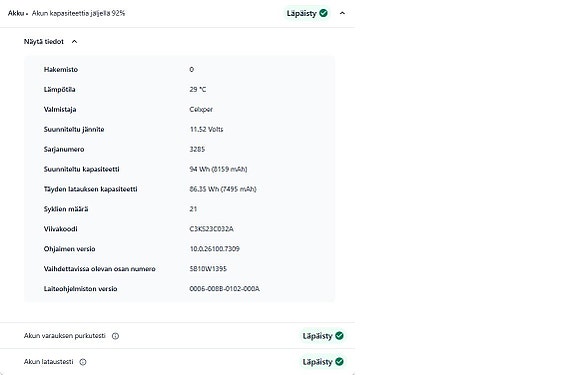The image size is (575, 375).
Task: Click checkmark icon for Akun lataustesti
Action: point(339,361)
